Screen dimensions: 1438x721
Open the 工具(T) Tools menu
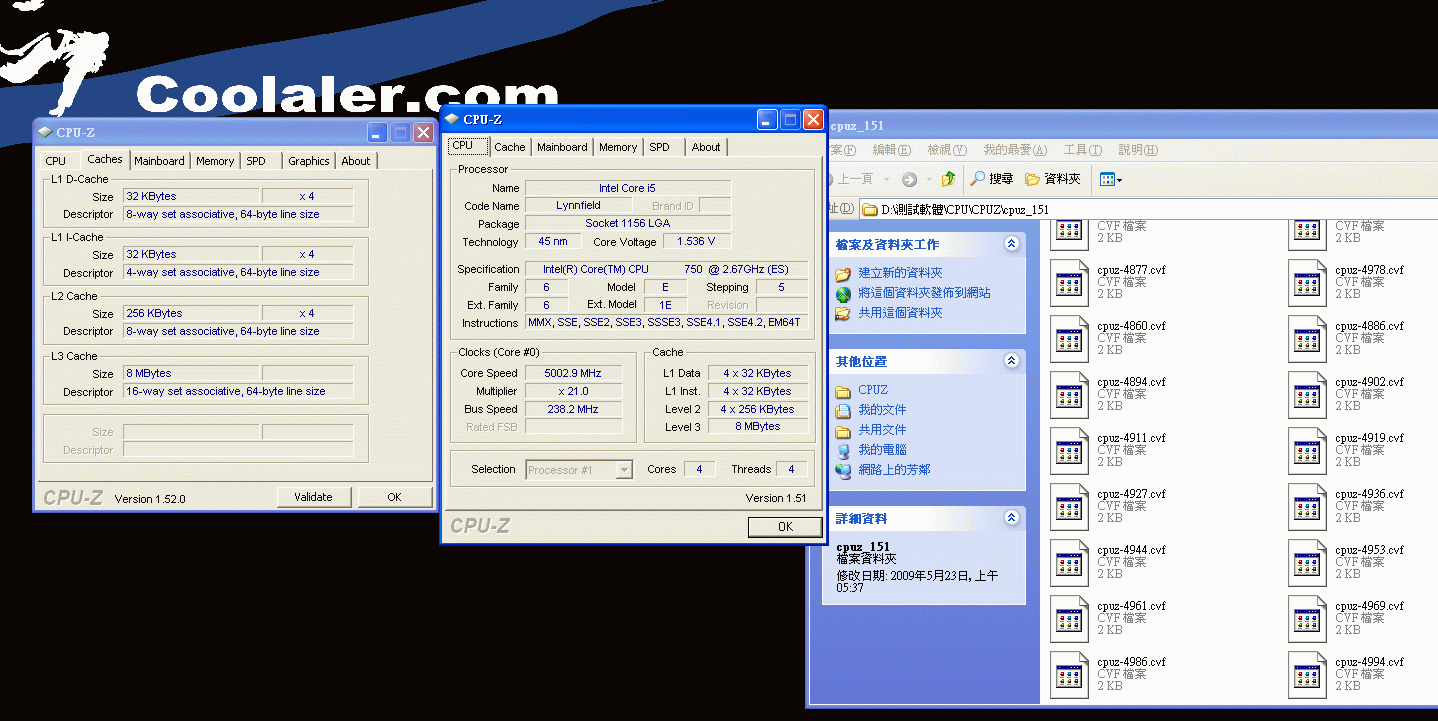coord(1082,150)
